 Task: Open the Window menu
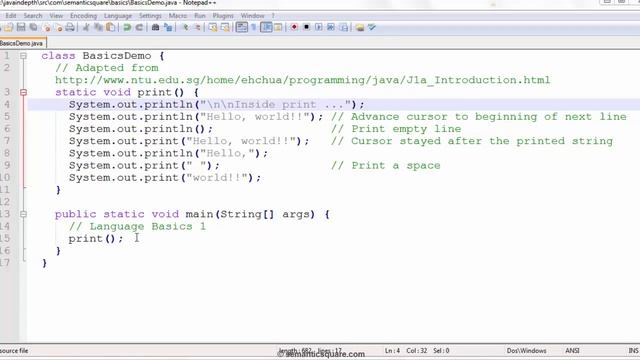(252, 16)
